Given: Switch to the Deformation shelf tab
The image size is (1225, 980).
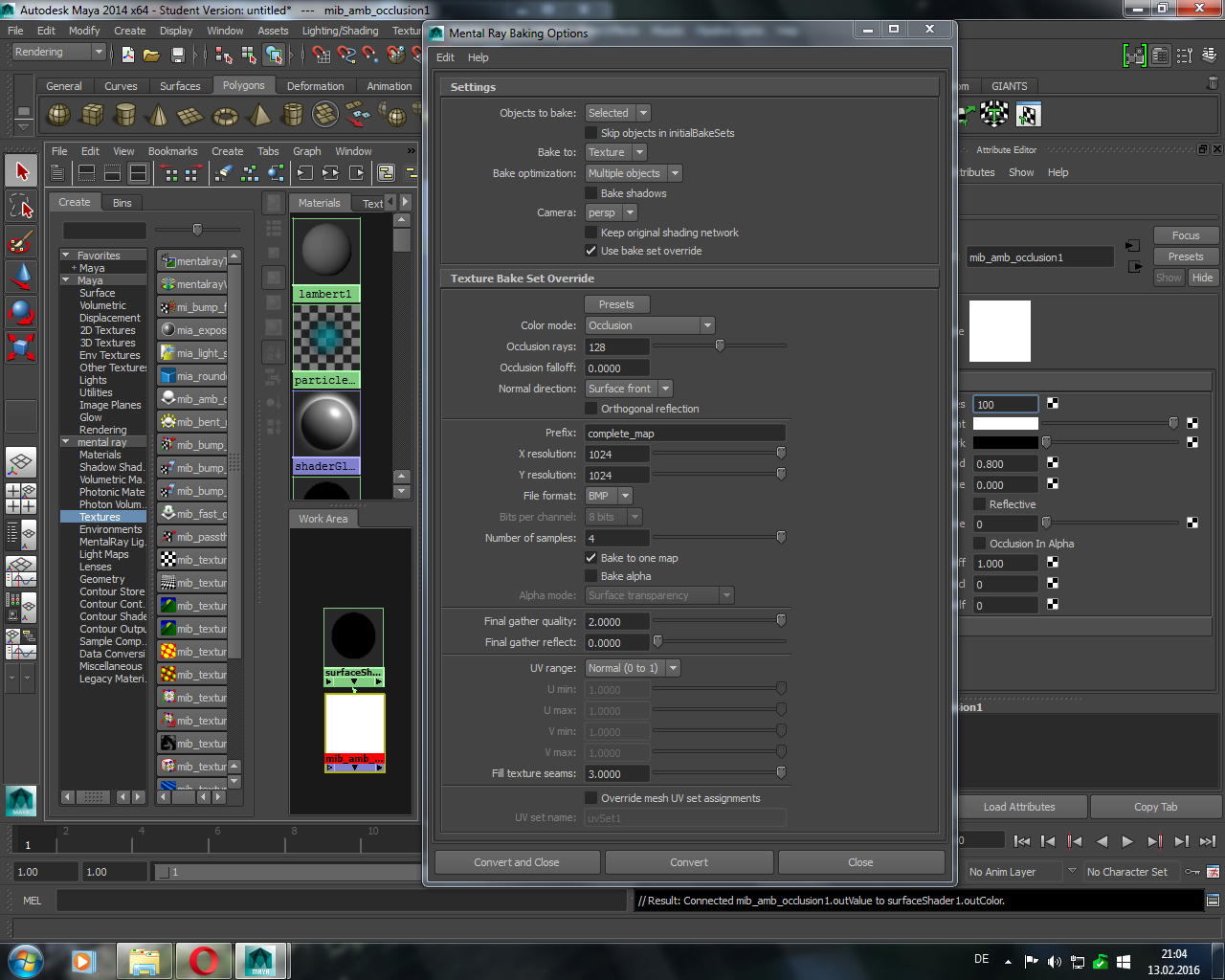Looking at the screenshot, I should pyautogui.click(x=315, y=86).
